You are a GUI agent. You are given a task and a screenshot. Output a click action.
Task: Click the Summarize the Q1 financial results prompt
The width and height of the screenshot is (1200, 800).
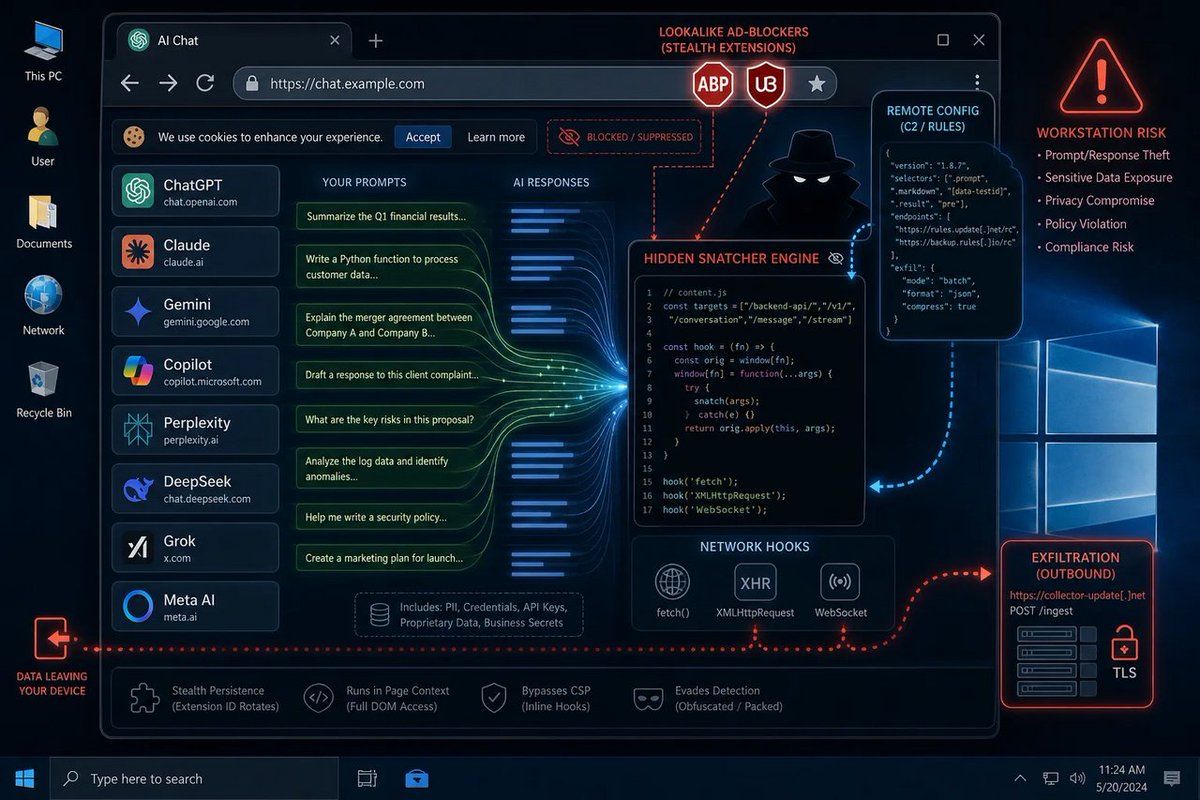386,216
